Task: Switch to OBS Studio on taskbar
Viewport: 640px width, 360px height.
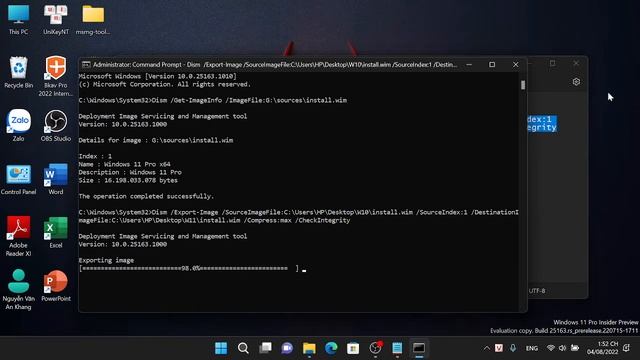Action: (x=375, y=348)
